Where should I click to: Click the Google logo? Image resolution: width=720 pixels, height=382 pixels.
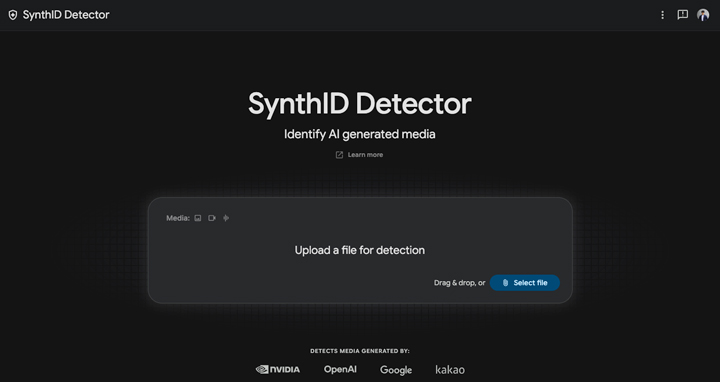click(x=396, y=370)
